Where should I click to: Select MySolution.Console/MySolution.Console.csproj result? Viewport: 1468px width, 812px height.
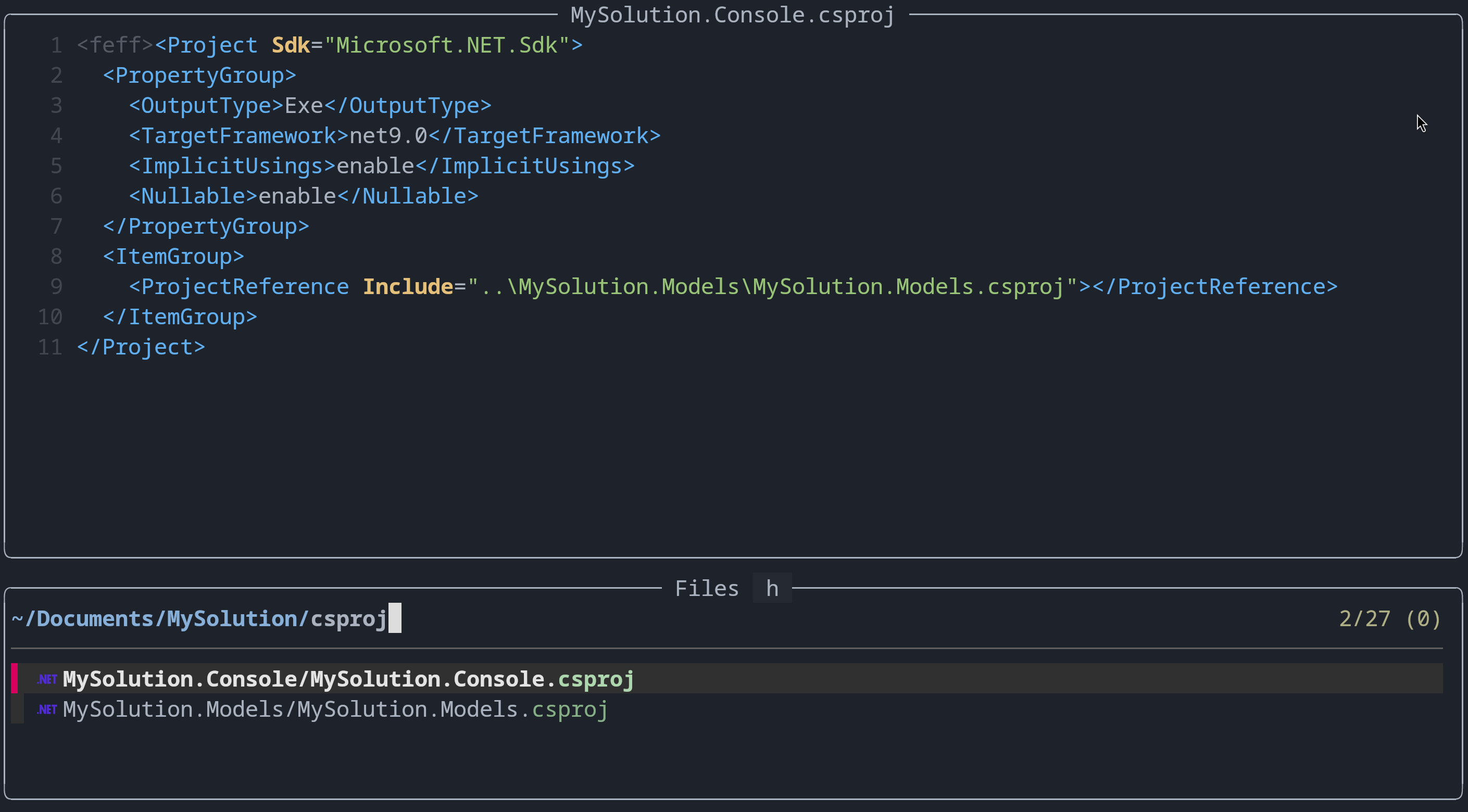[x=726, y=678]
